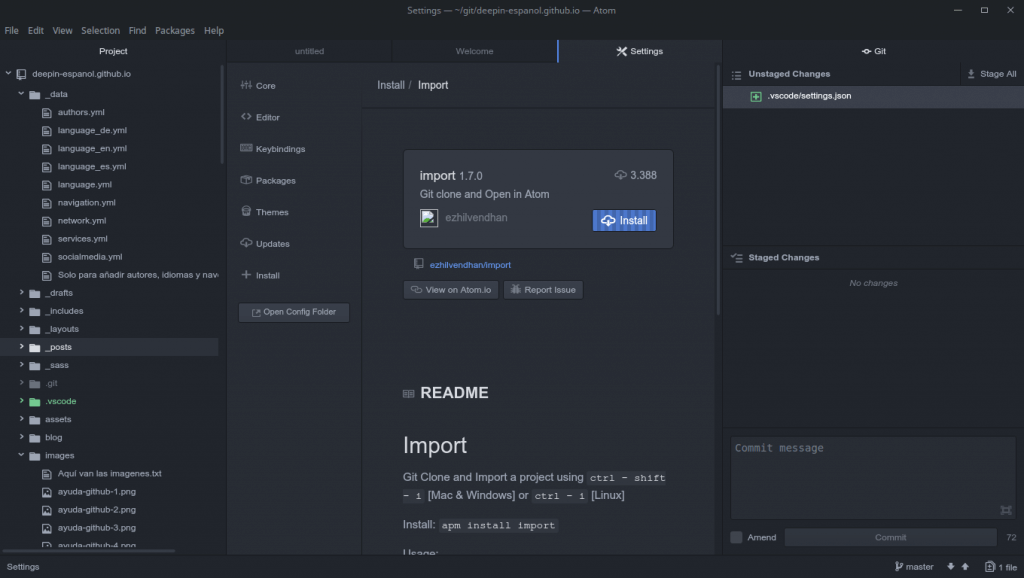
Task: Collapse the _data folder
Action: coord(21,93)
